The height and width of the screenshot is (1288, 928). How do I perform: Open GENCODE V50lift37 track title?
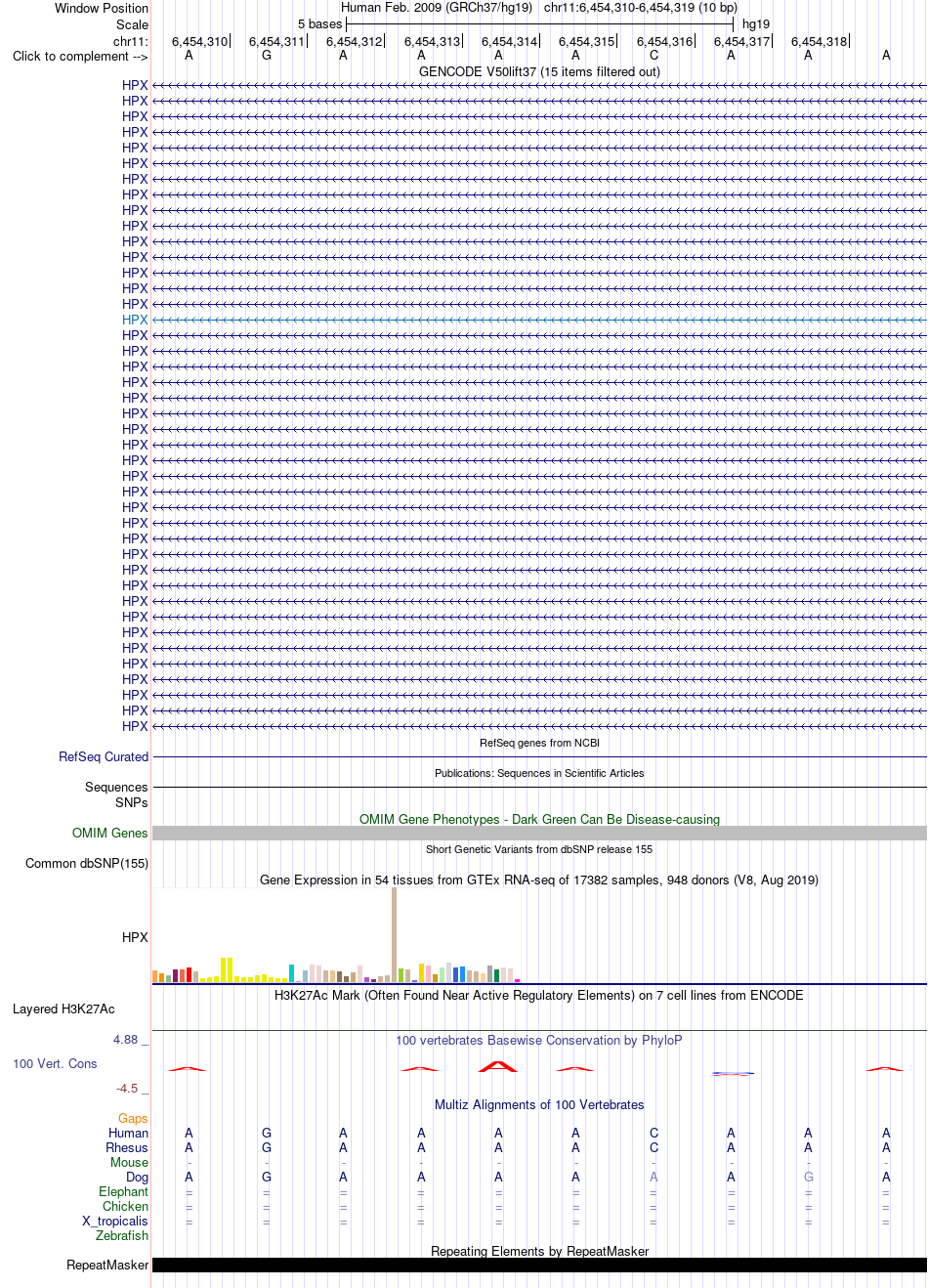tap(539, 71)
